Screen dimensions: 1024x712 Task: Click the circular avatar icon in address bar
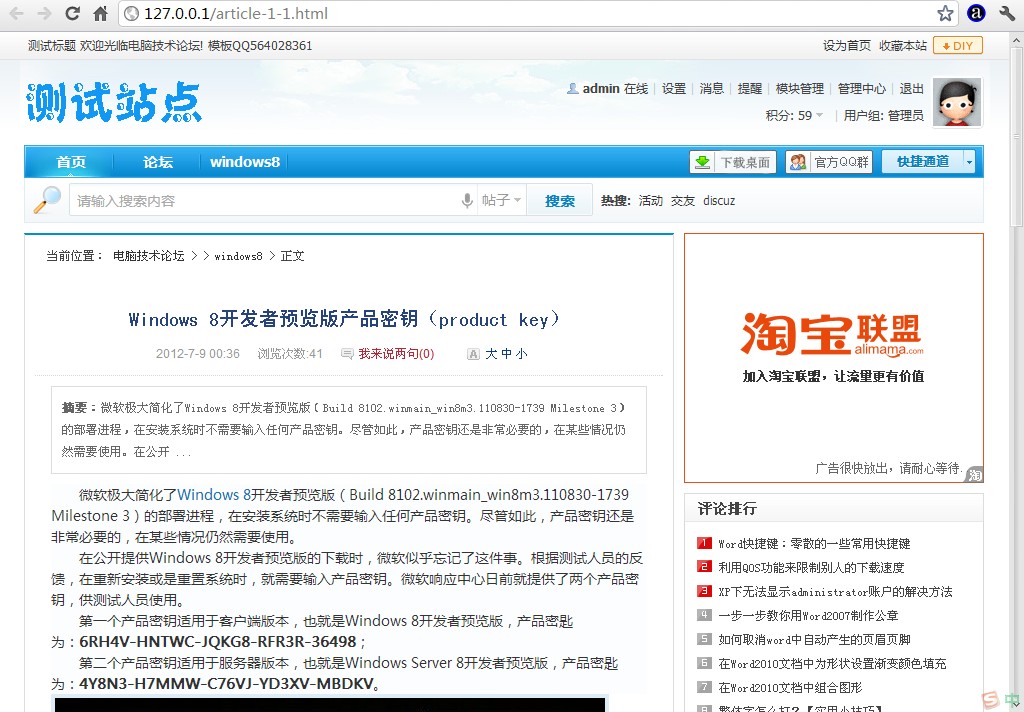pyautogui.click(x=975, y=13)
